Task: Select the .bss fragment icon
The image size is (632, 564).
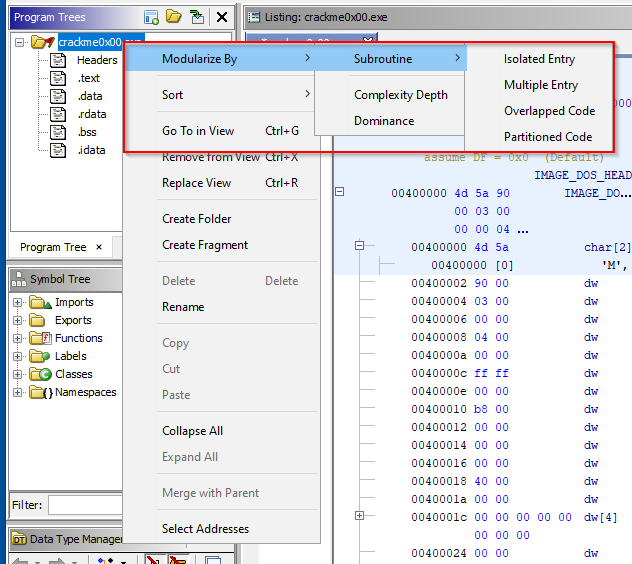Action: point(58,132)
